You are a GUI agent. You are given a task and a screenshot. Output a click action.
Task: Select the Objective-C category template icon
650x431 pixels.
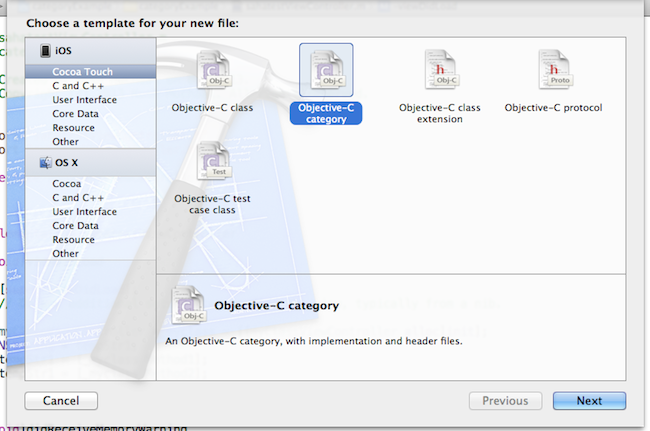tap(326, 70)
